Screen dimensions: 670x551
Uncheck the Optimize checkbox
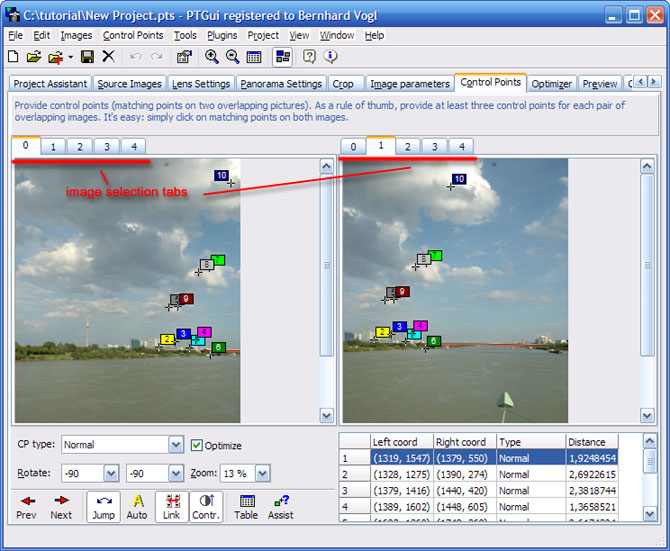click(197, 445)
